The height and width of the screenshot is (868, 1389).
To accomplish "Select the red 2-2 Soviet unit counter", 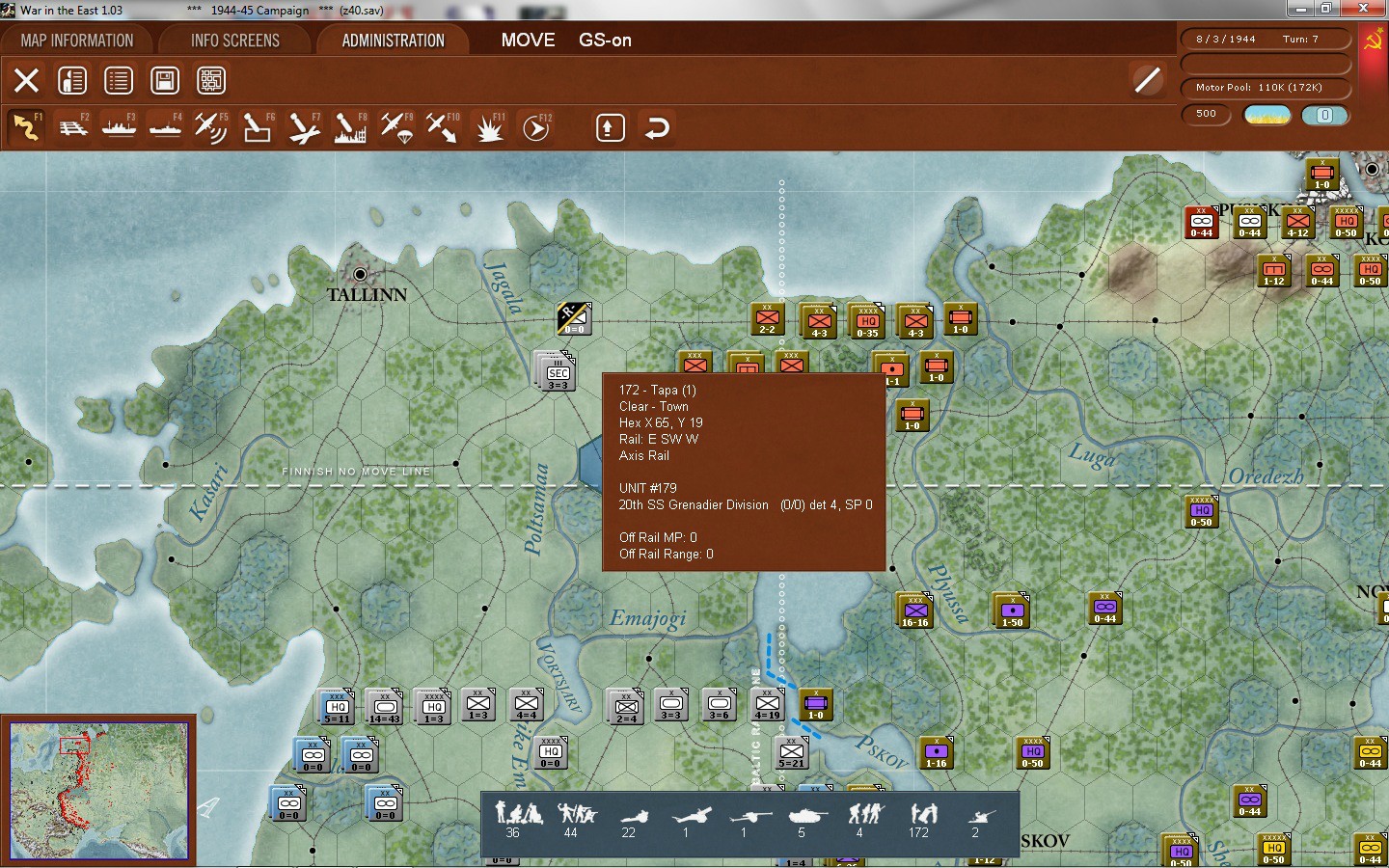I will [768, 319].
